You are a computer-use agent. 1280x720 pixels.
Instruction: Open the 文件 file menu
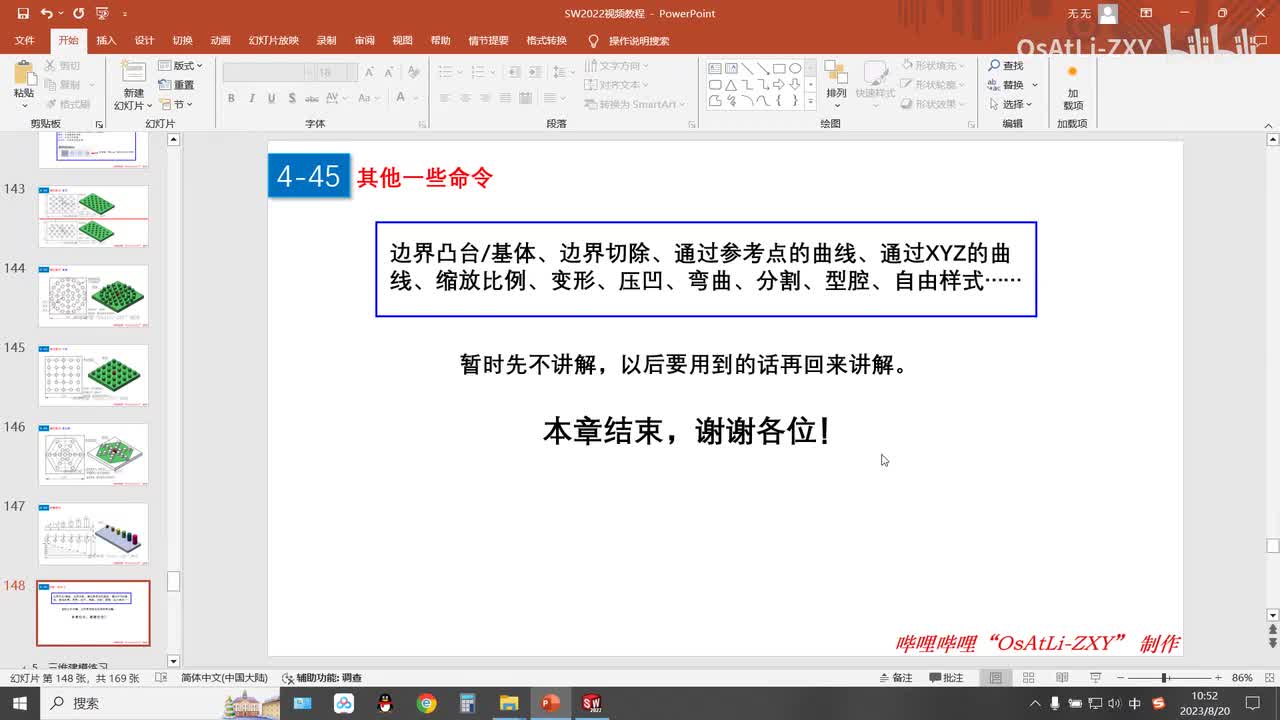coord(25,41)
